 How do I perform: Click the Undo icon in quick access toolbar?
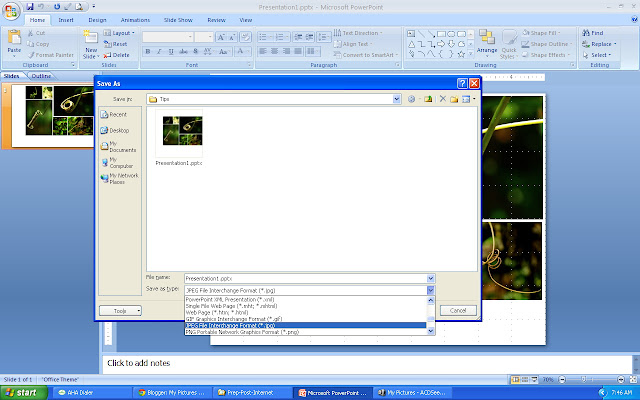[41, 7]
